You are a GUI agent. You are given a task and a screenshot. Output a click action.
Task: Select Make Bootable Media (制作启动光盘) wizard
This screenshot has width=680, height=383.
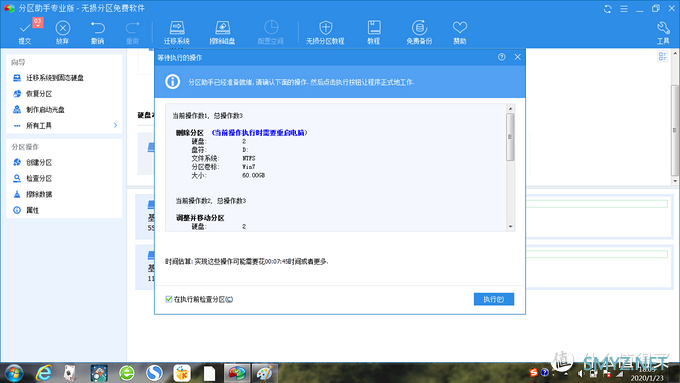coord(46,110)
